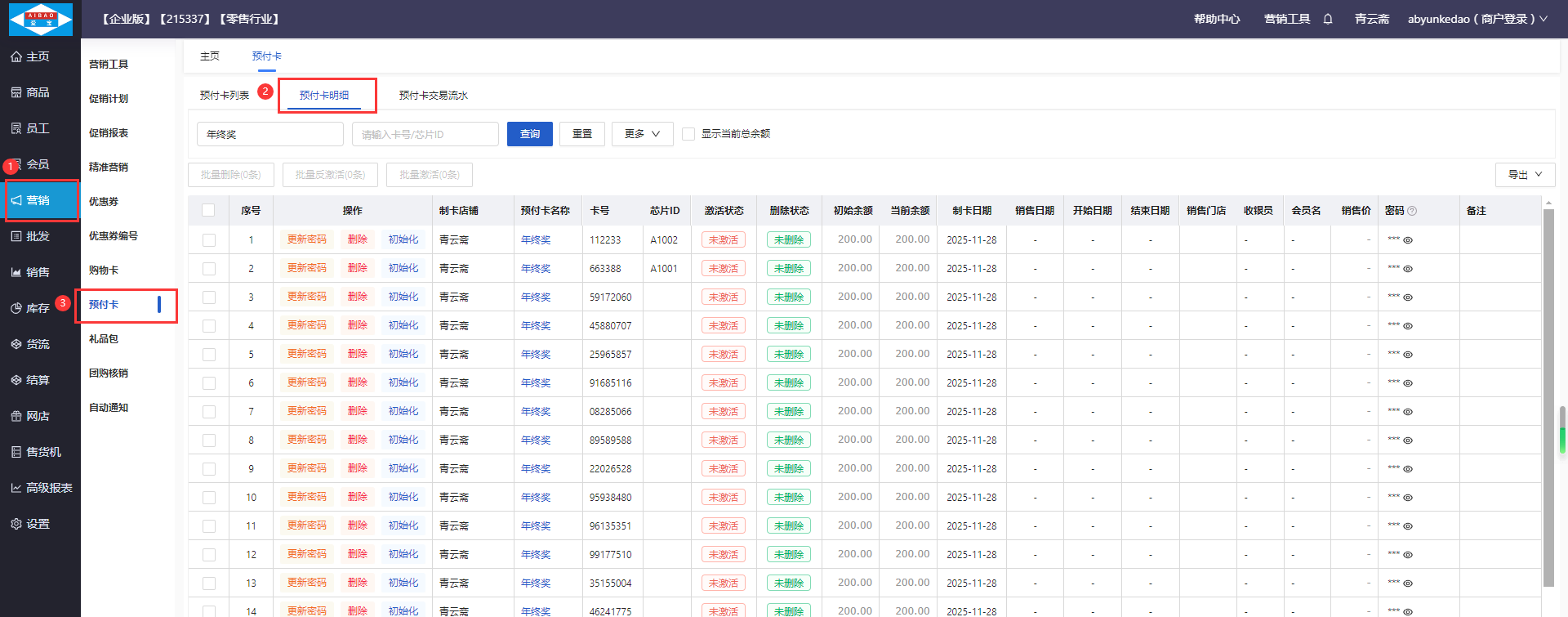The width and height of the screenshot is (1568, 617).
Task: Enable 显示当前总余额 checkbox
Action: tap(688, 134)
